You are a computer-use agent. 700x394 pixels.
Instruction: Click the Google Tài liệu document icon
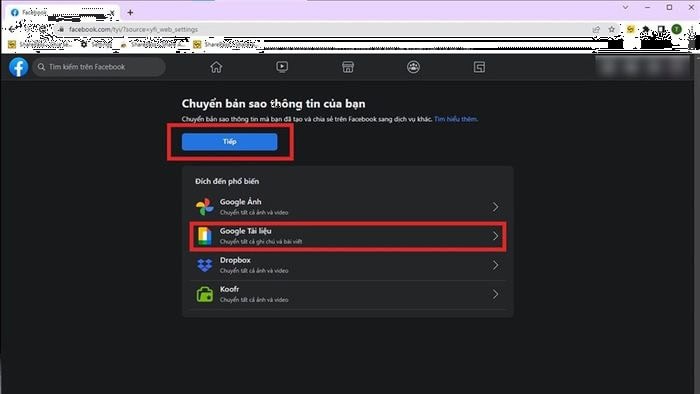coord(204,236)
